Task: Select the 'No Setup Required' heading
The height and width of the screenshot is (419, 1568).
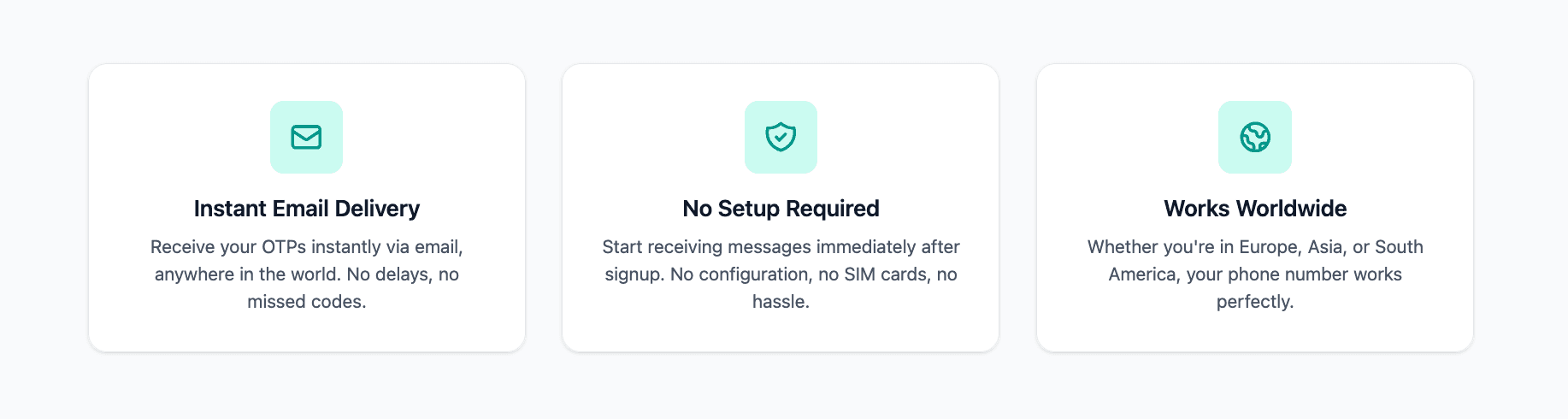Action: tap(781, 209)
